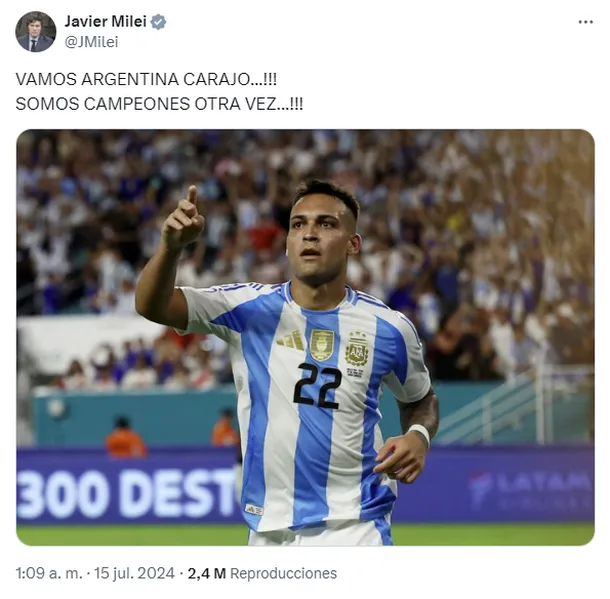
Task: Open the @JMilei handle link
Action: (x=91, y=42)
